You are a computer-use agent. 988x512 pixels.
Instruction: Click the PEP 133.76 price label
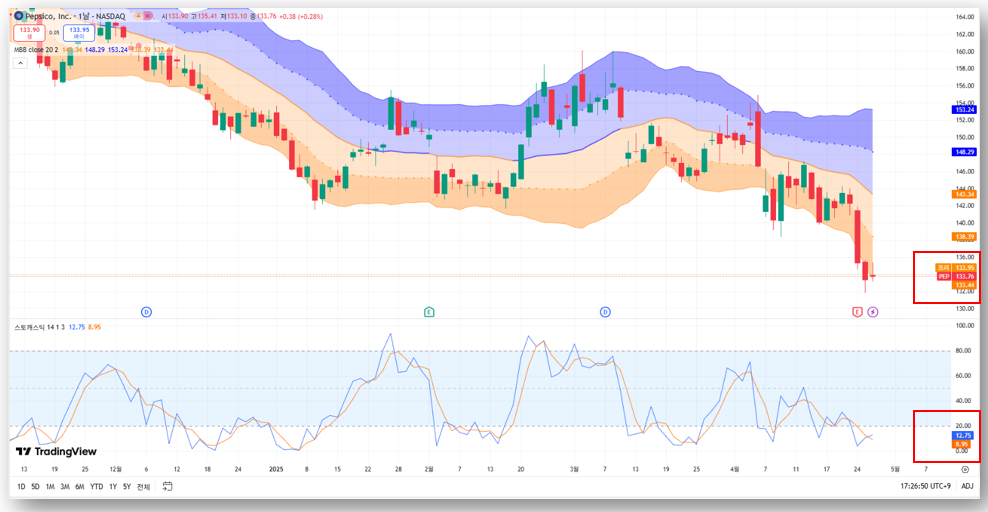click(x=956, y=276)
